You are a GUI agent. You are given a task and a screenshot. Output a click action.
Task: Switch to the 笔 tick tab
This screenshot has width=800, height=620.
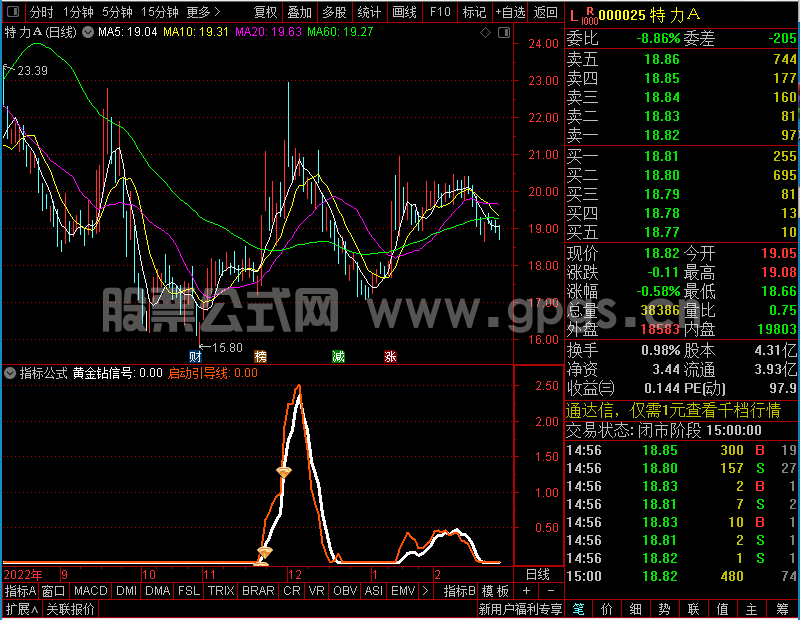click(578, 609)
